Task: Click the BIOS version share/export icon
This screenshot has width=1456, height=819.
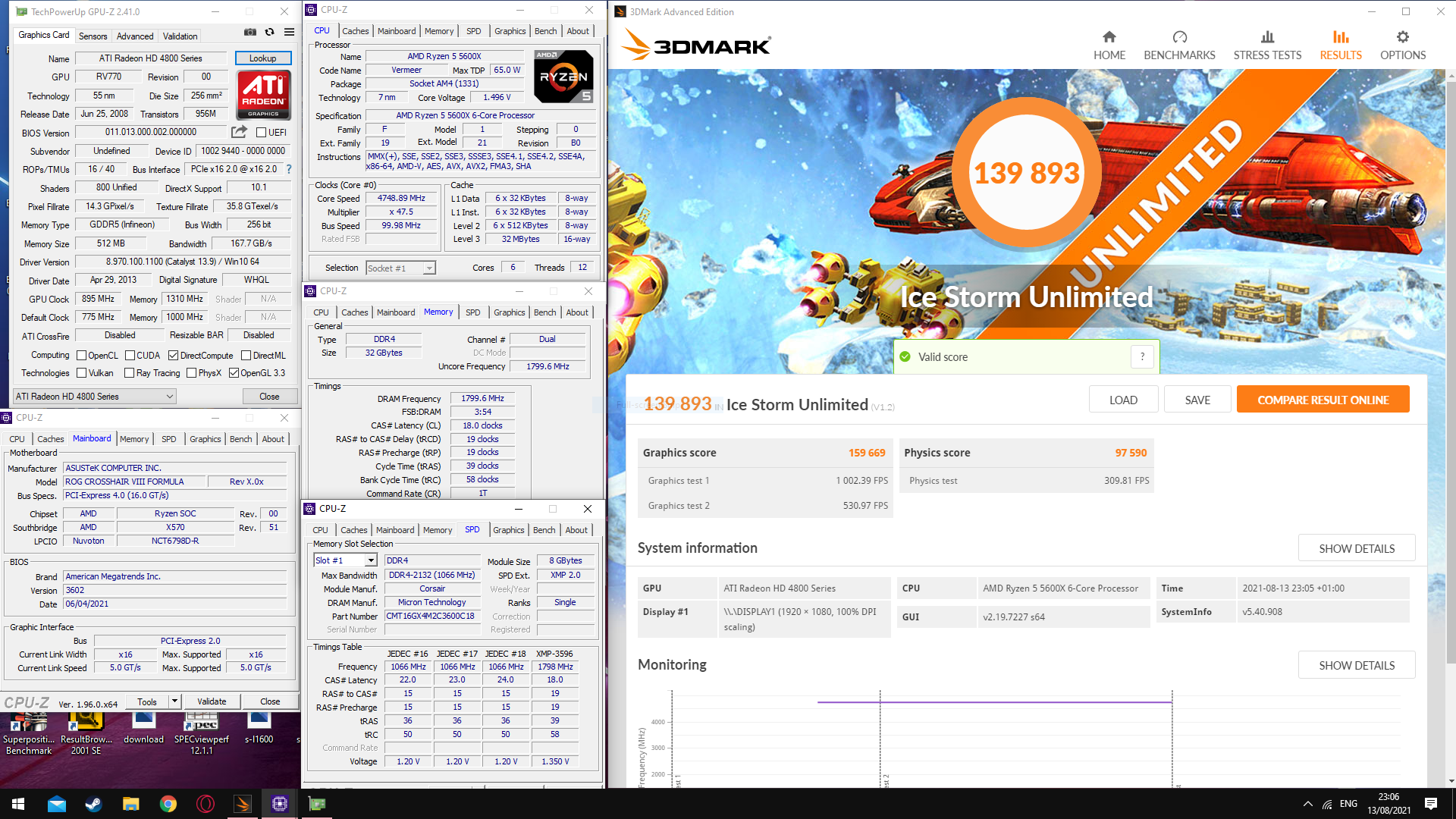Action: 239,132
